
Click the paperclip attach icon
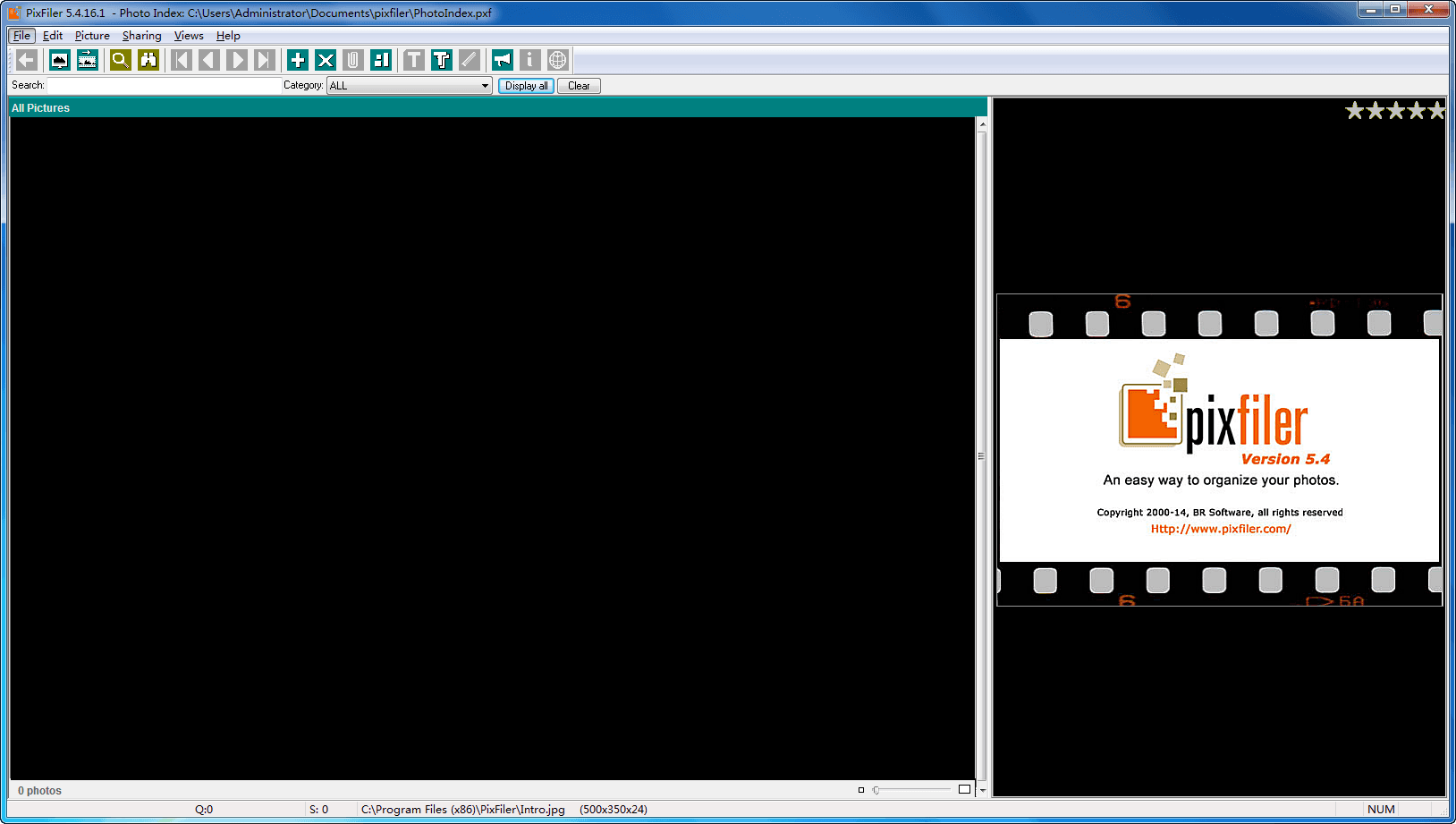click(x=353, y=60)
